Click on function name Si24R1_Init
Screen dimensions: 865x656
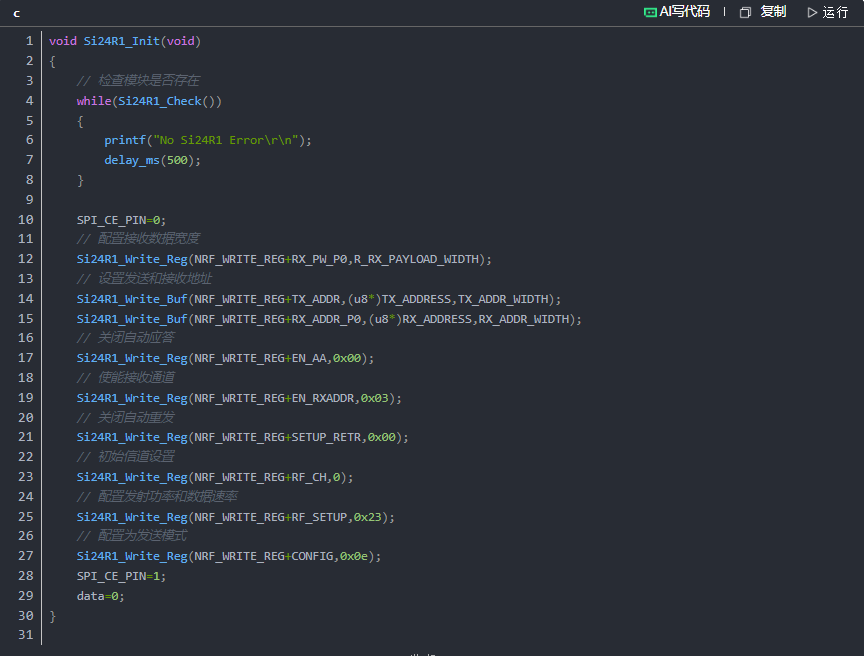click(x=119, y=41)
